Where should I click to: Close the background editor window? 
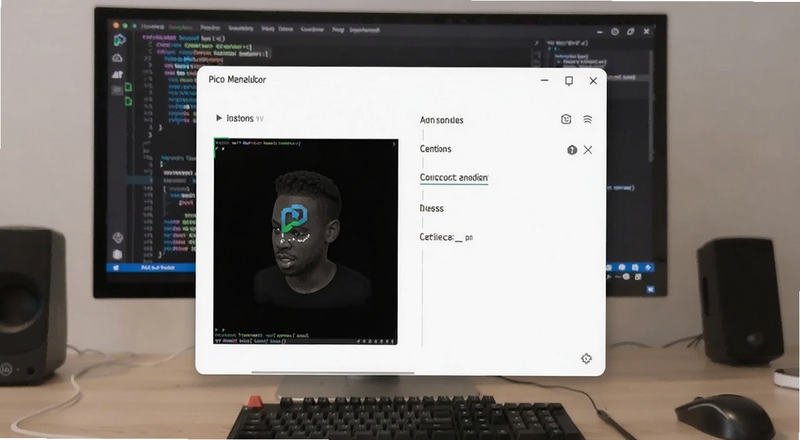tap(646, 32)
